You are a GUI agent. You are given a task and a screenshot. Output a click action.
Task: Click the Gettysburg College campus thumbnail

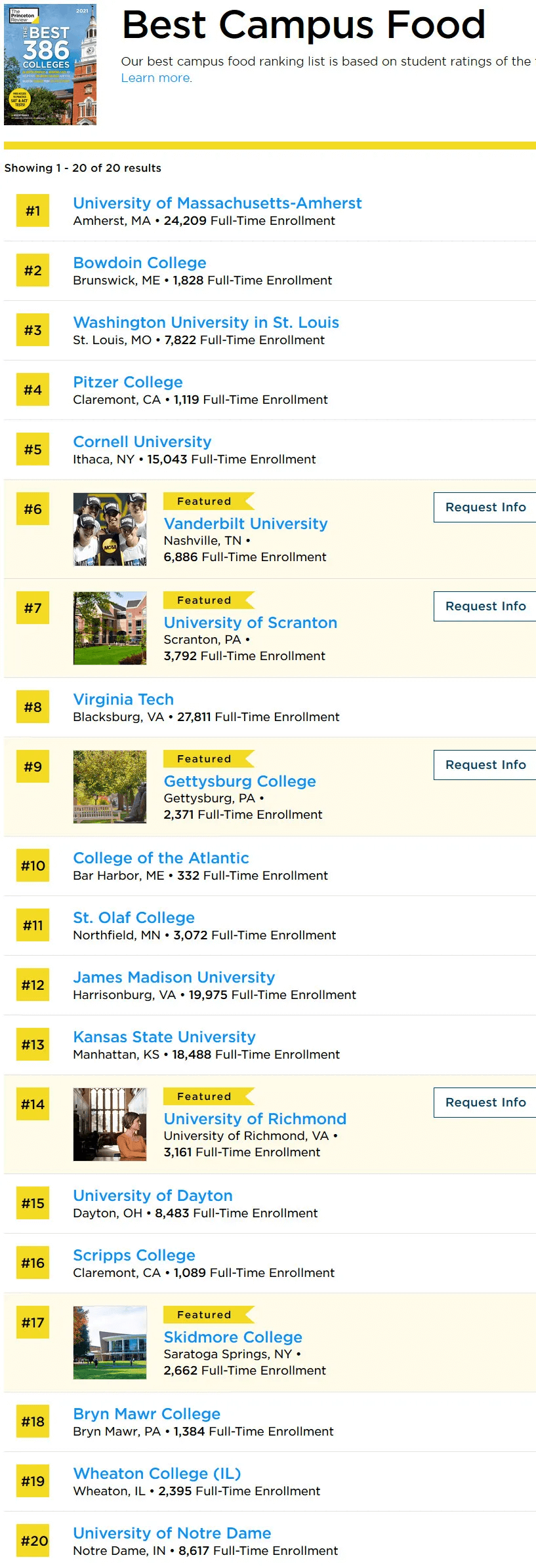pyautogui.click(x=110, y=787)
